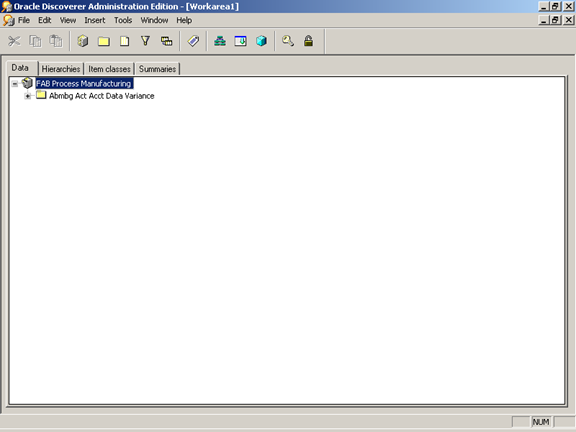This screenshot has width=576, height=432.
Task: Open the File menu
Action: 24,20
